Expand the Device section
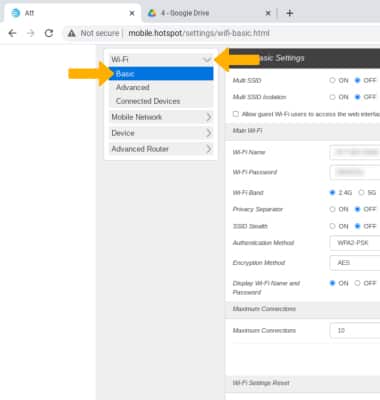The image size is (380, 400). click(x=161, y=133)
